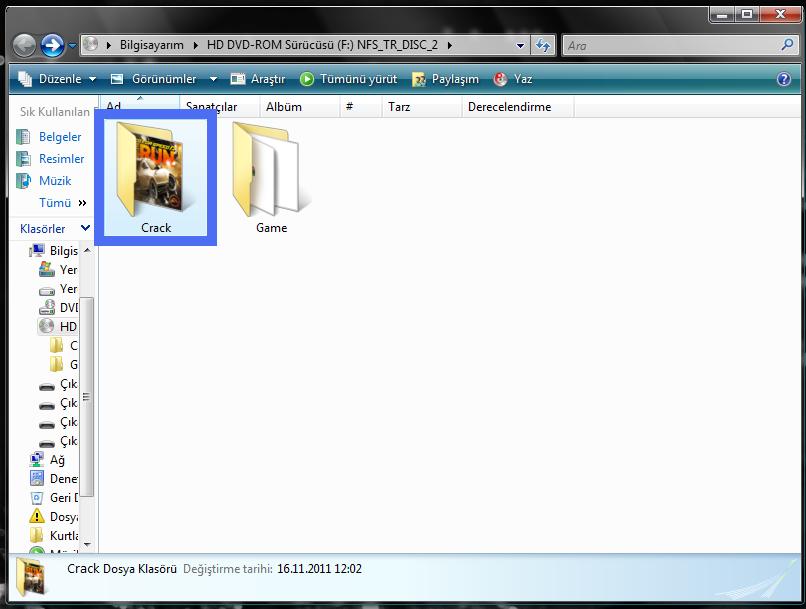Image resolution: width=806 pixels, height=609 pixels.
Task: Click the Görünümler button
Action: coord(154,79)
